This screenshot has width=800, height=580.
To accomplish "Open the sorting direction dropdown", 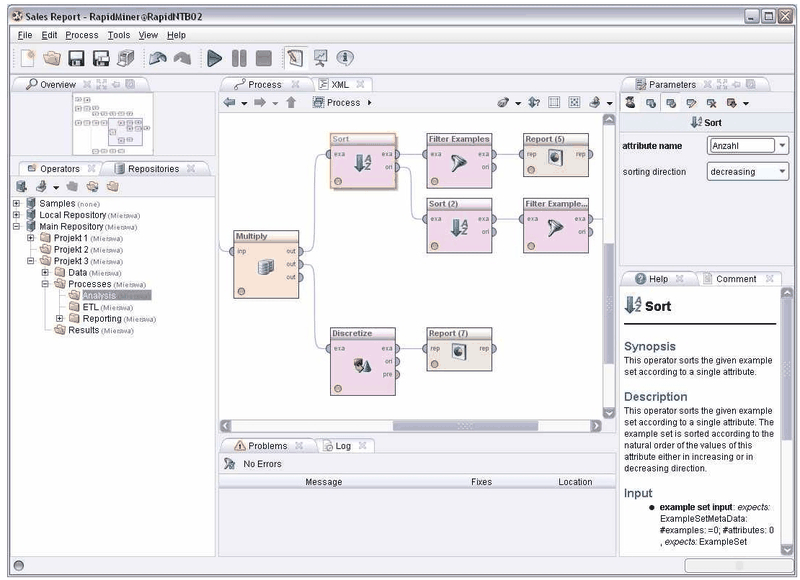I will click(x=782, y=172).
